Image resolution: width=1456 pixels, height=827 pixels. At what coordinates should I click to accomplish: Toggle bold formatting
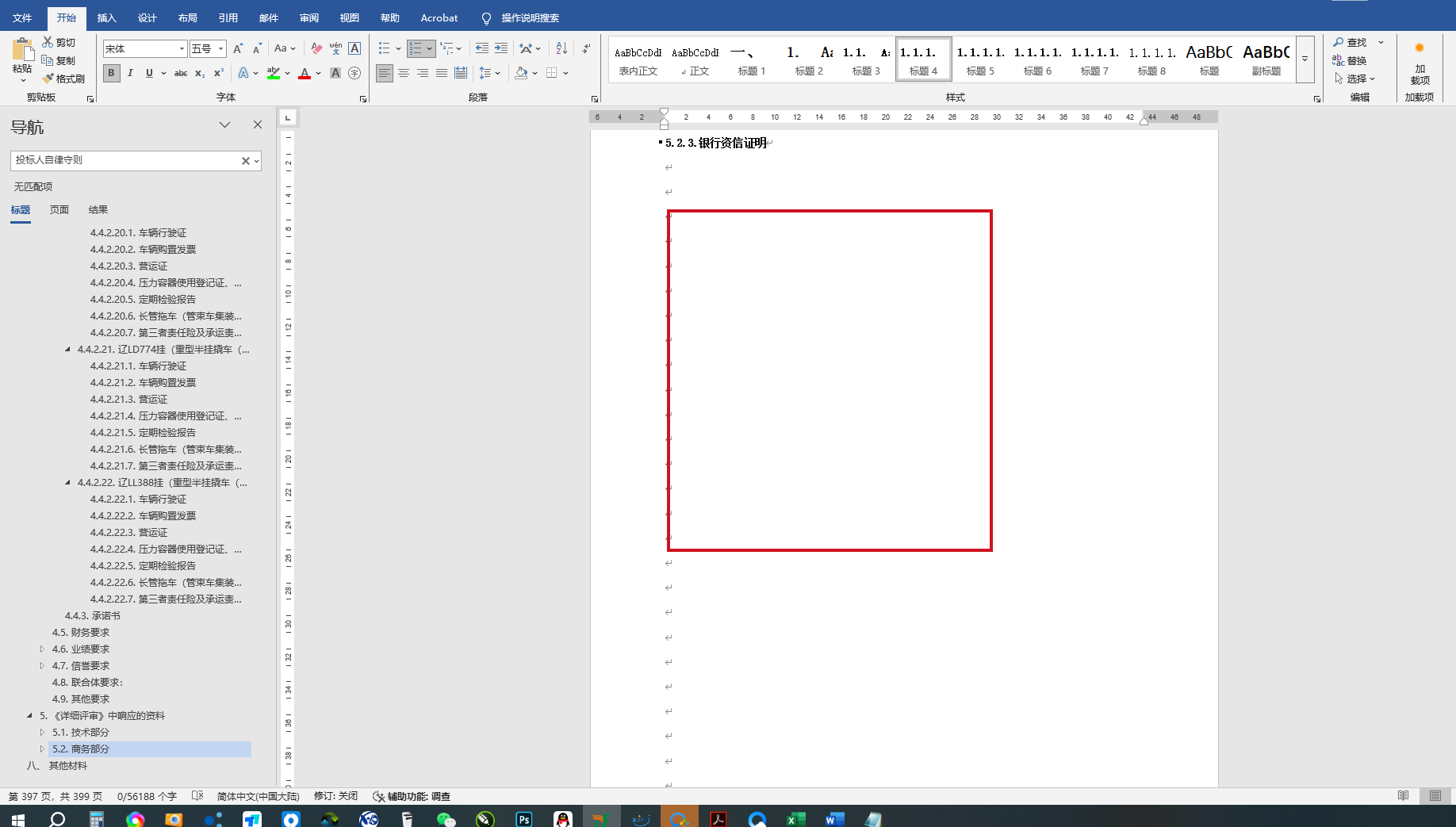click(111, 73)
